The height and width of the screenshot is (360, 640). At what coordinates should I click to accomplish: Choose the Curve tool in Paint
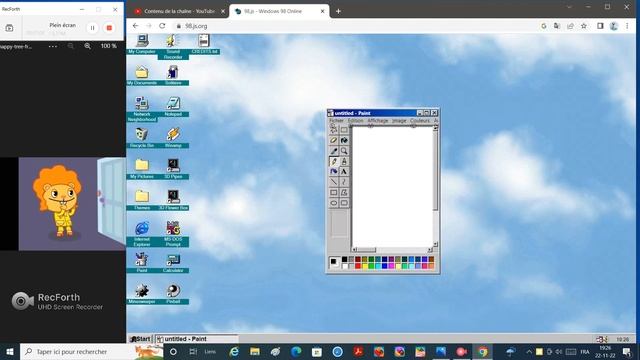[344, 182]
